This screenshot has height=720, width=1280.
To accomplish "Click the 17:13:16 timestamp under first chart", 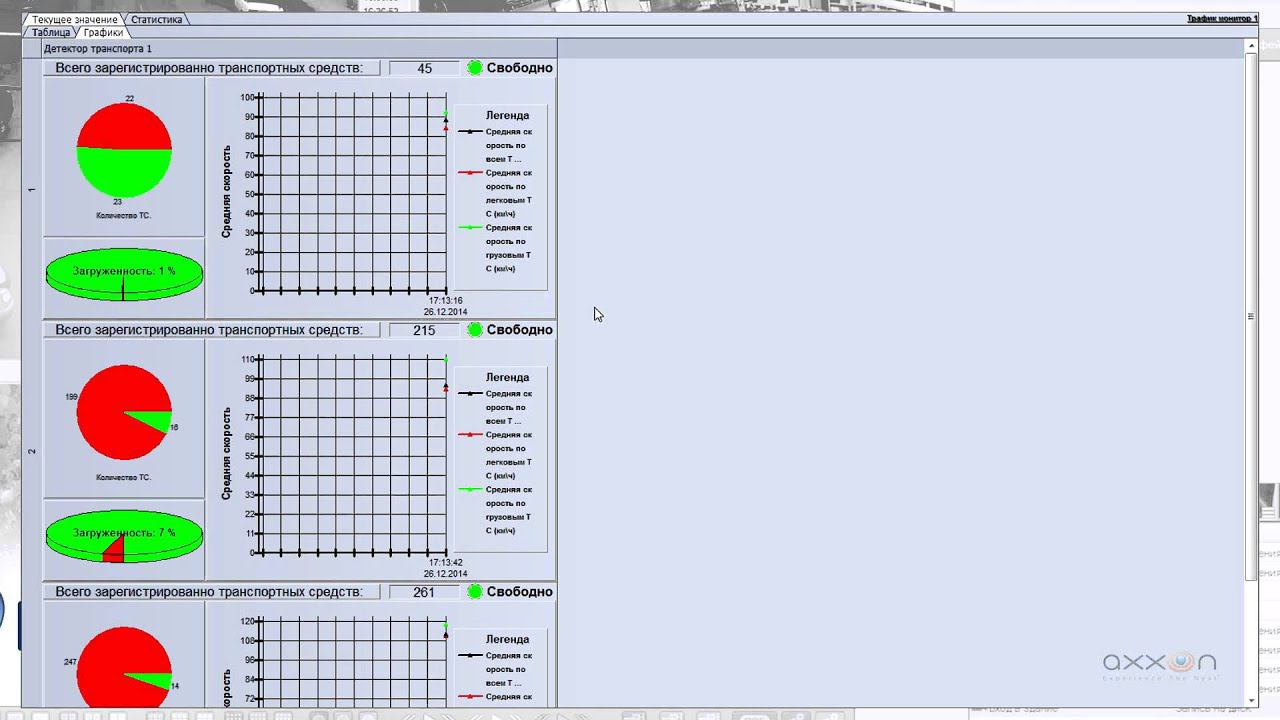I will 446,300.
